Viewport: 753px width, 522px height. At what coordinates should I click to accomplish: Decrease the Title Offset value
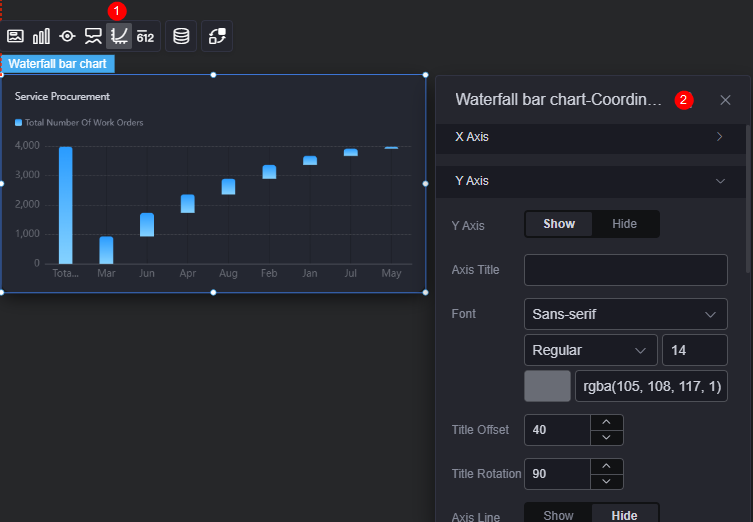tap(607, 437)
